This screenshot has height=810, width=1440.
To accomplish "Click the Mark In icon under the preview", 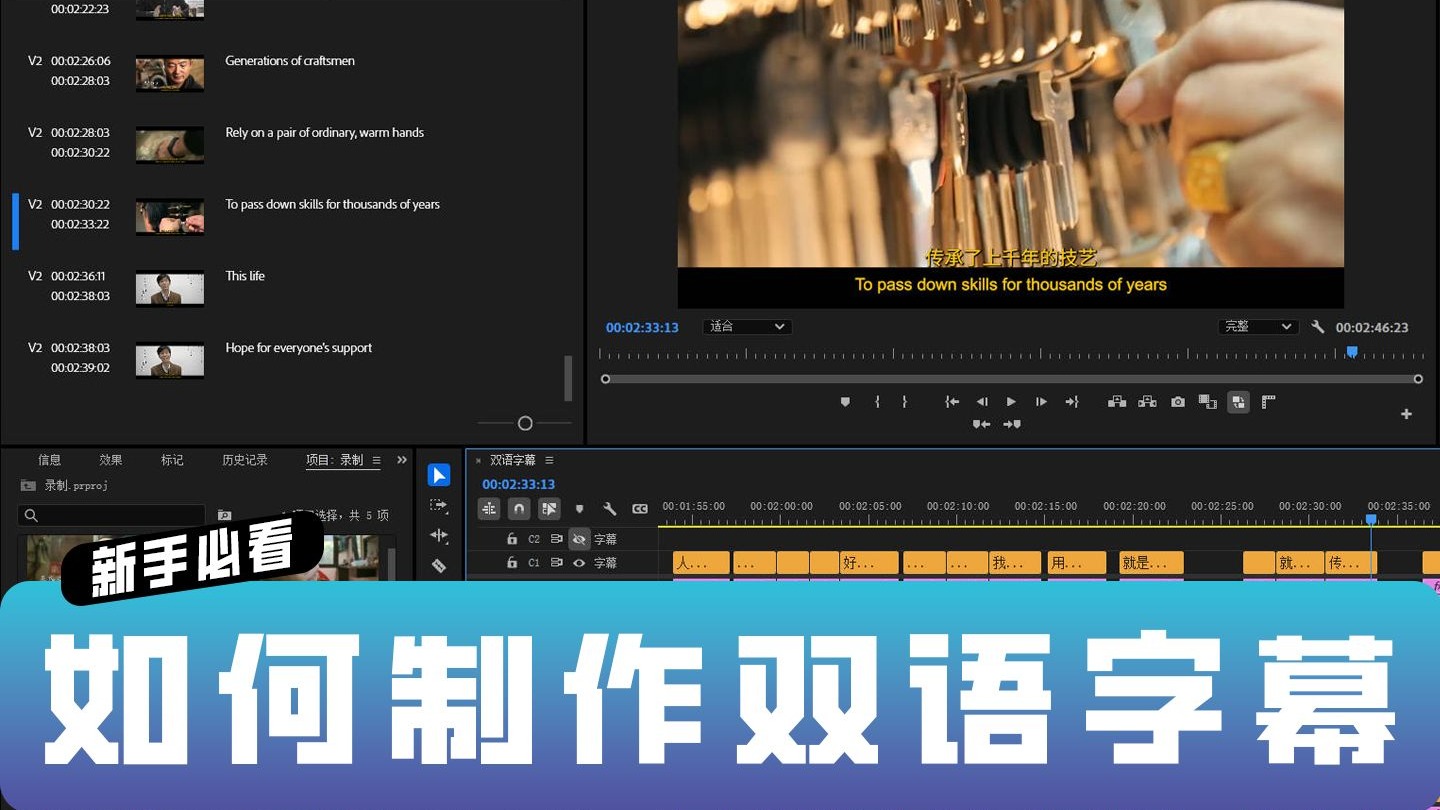I will click(878, 401).
